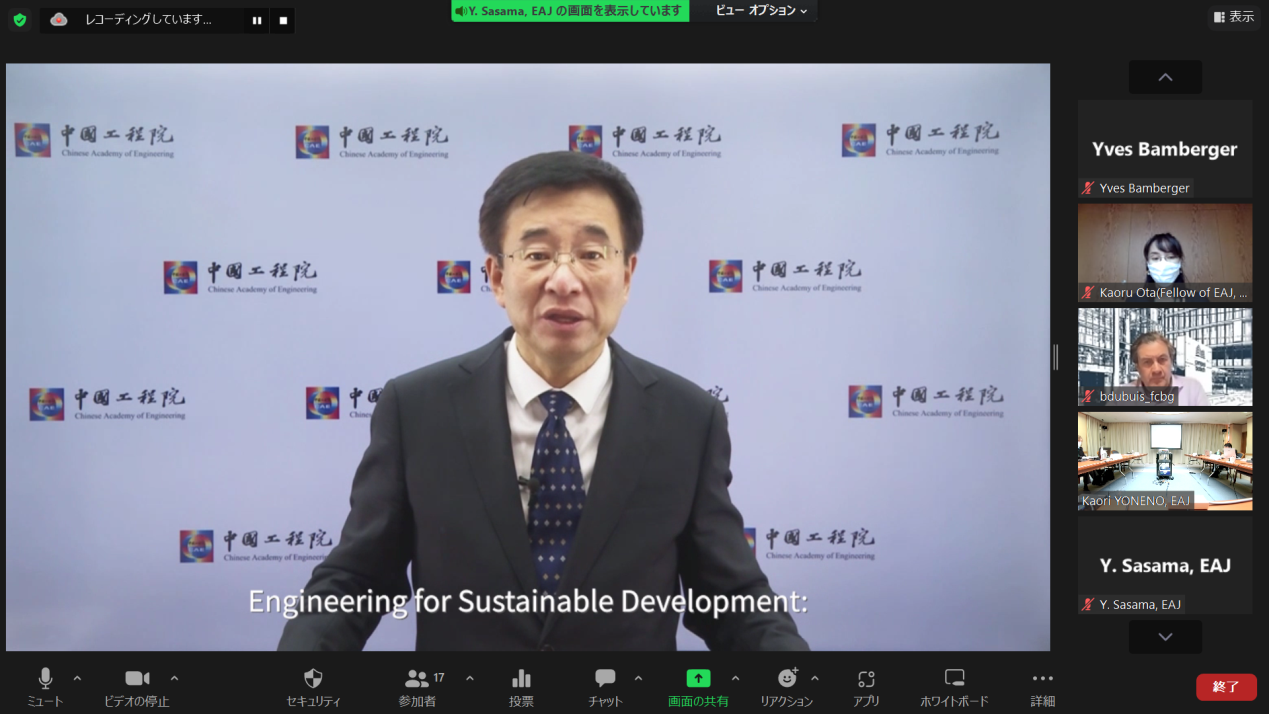The image size is (1269, 714).
Task: Open the Apps icon
Action: [x=866, y=679]
